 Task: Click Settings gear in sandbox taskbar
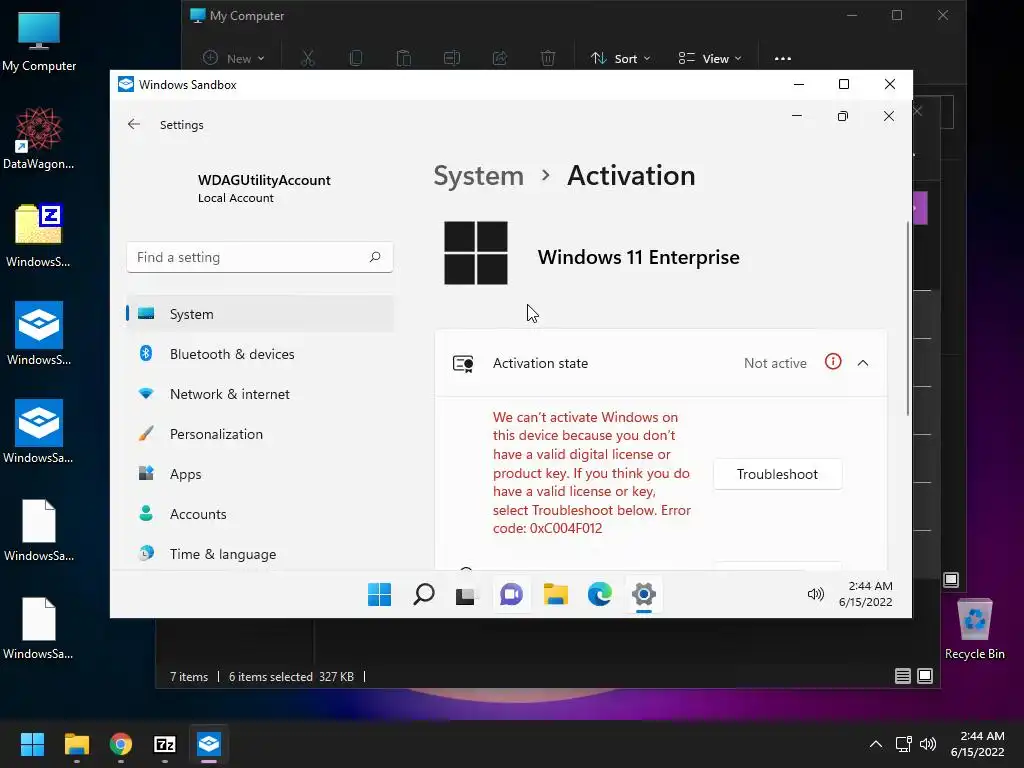(644, 594)
